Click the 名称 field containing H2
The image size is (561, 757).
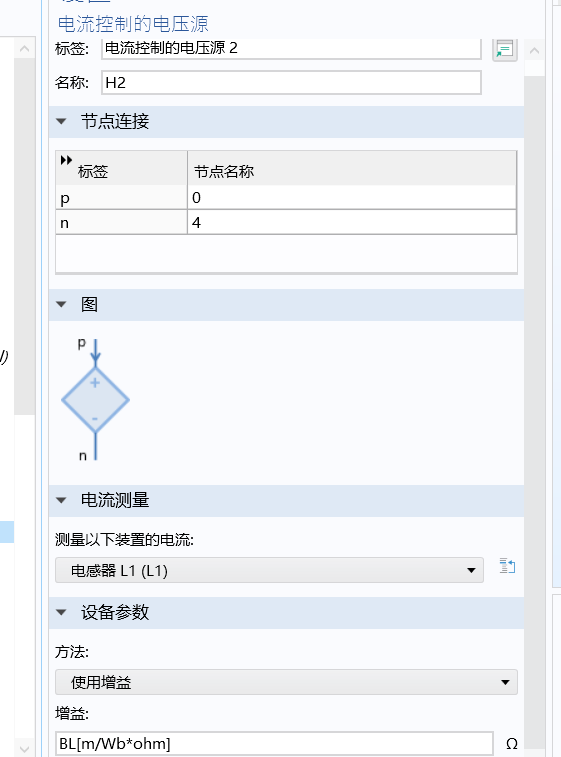point(291,83)
